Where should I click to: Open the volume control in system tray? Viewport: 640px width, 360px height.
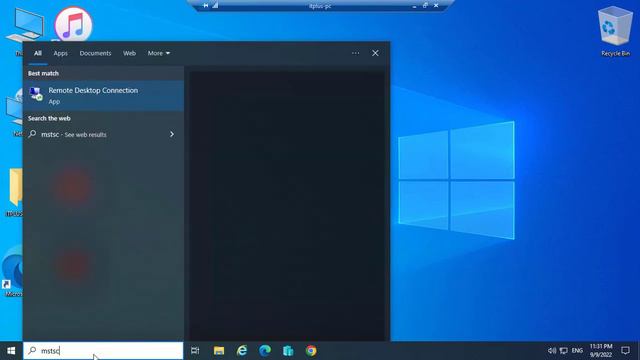(x=552, y=351)
